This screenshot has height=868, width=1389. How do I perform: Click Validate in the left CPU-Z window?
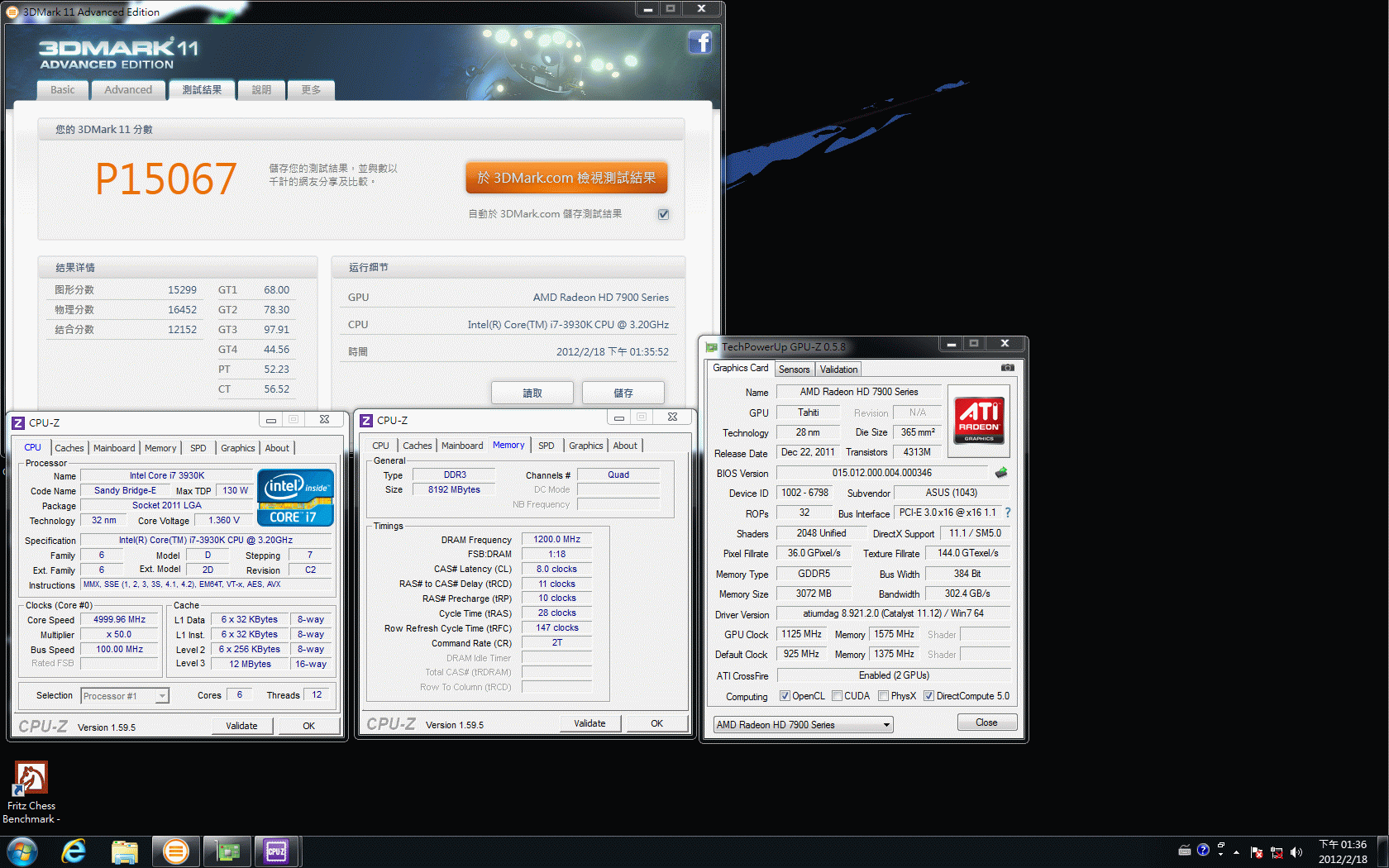coord(241,726)
